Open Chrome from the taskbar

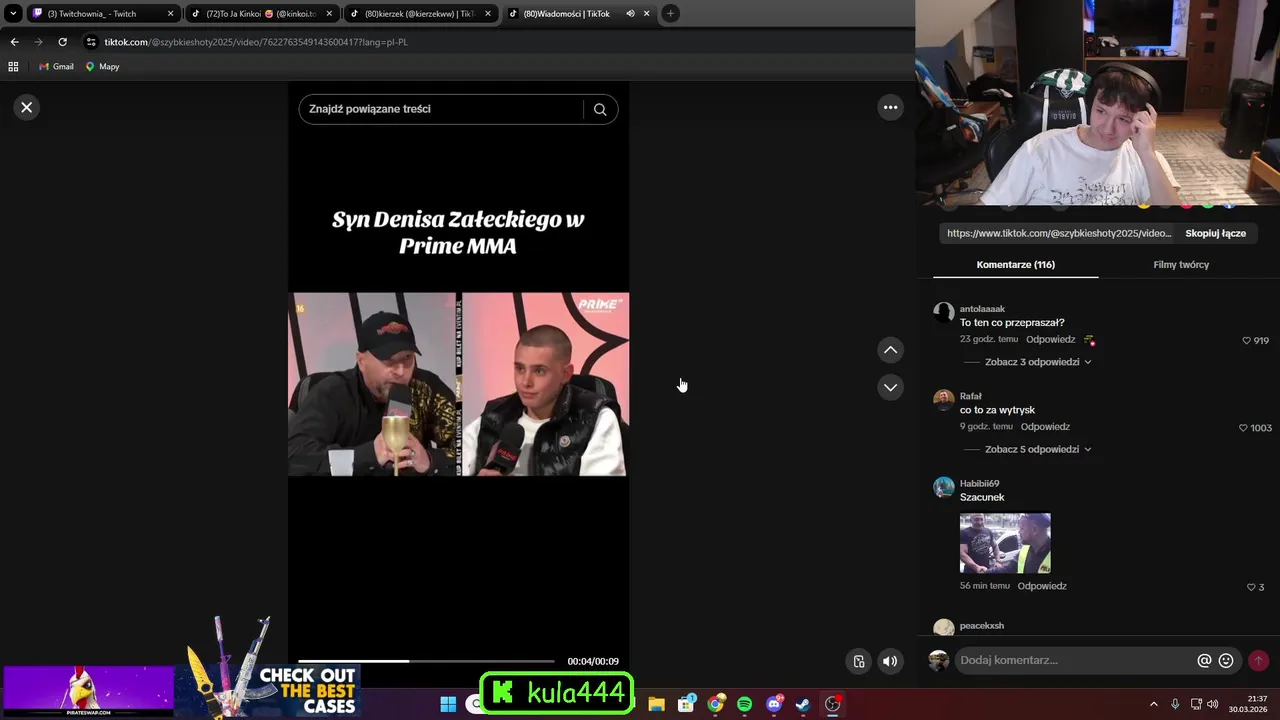click(715, 704)
